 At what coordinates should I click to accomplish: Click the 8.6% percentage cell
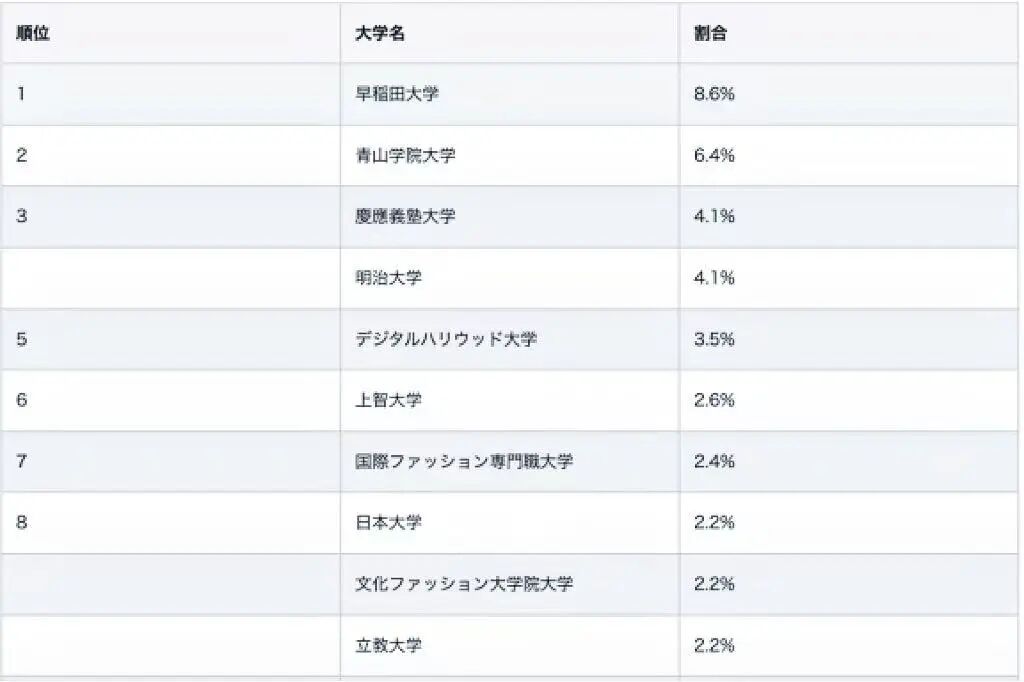[x=714, y=94]
